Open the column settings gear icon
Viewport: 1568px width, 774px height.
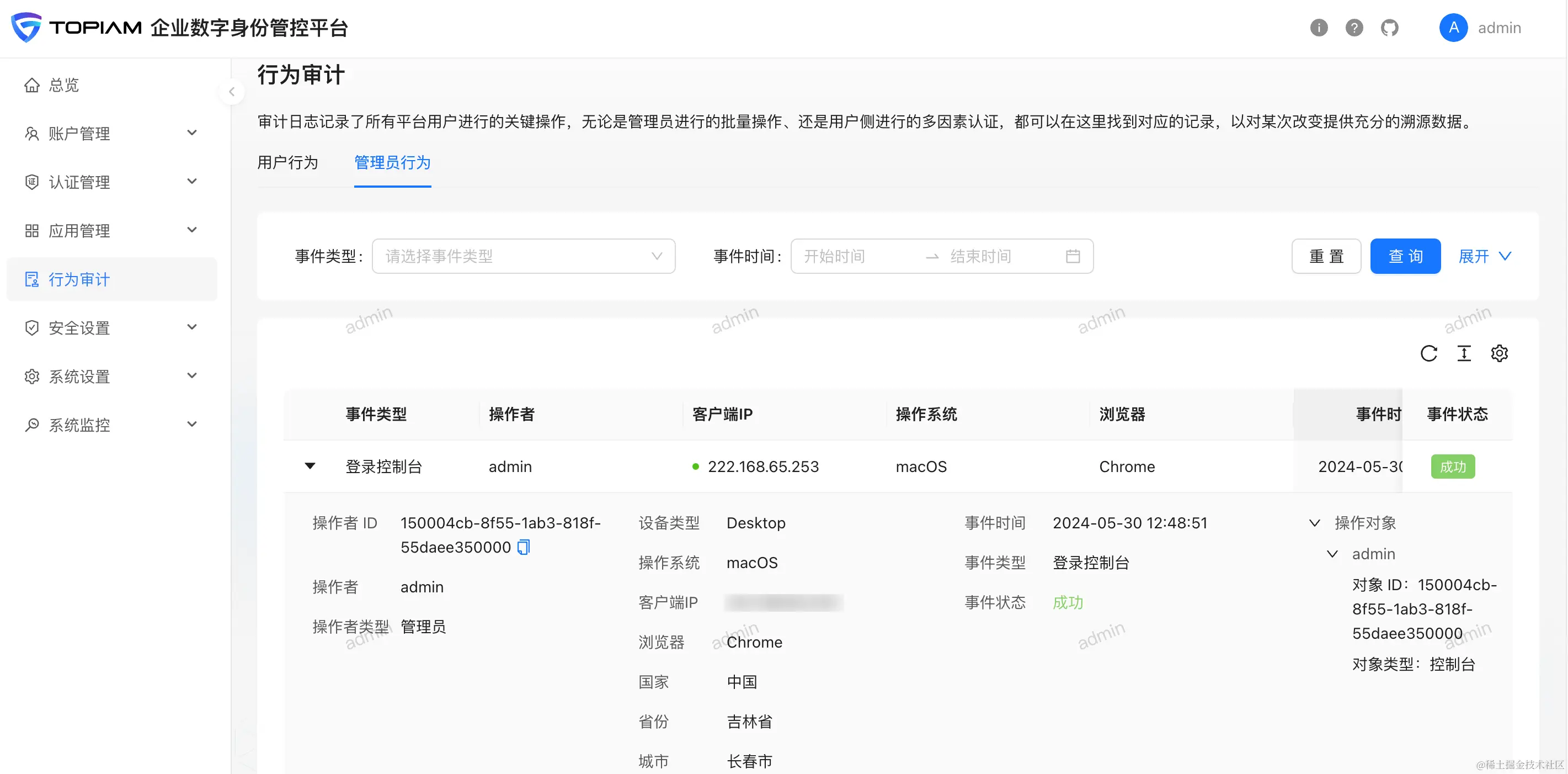click(1499, 353)
